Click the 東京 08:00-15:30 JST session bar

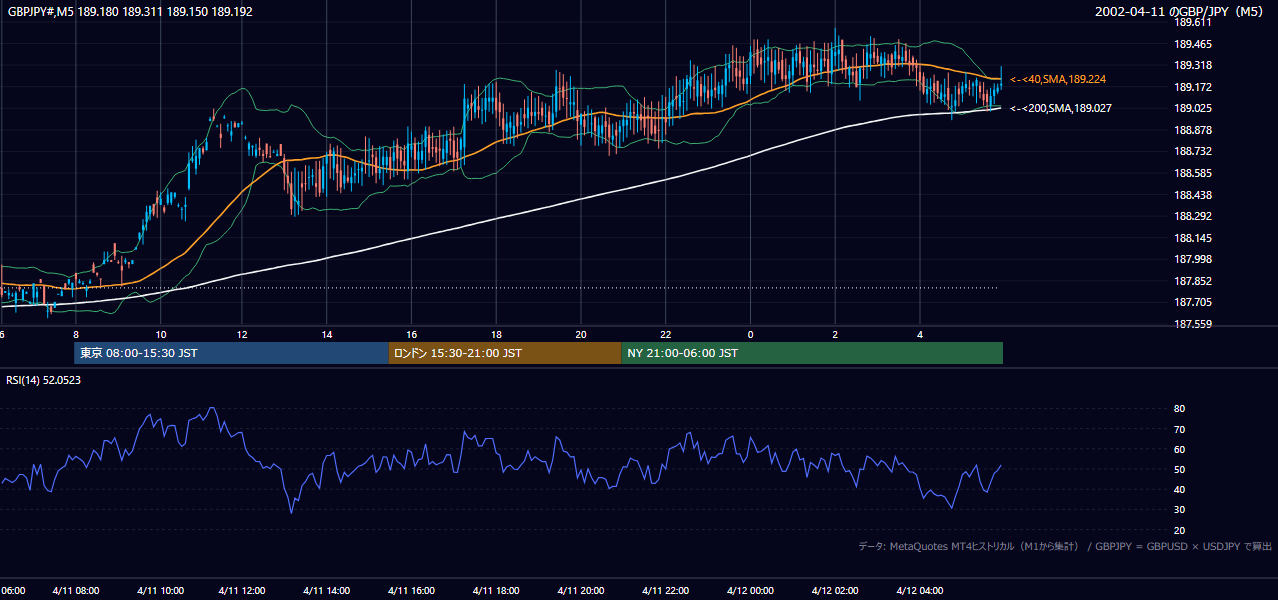coord(231,353)
